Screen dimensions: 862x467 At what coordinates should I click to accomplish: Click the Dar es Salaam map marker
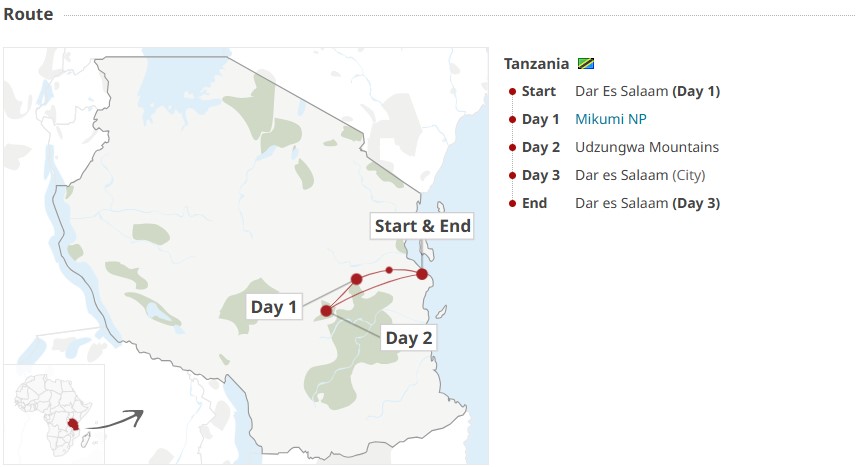[422, 274]
